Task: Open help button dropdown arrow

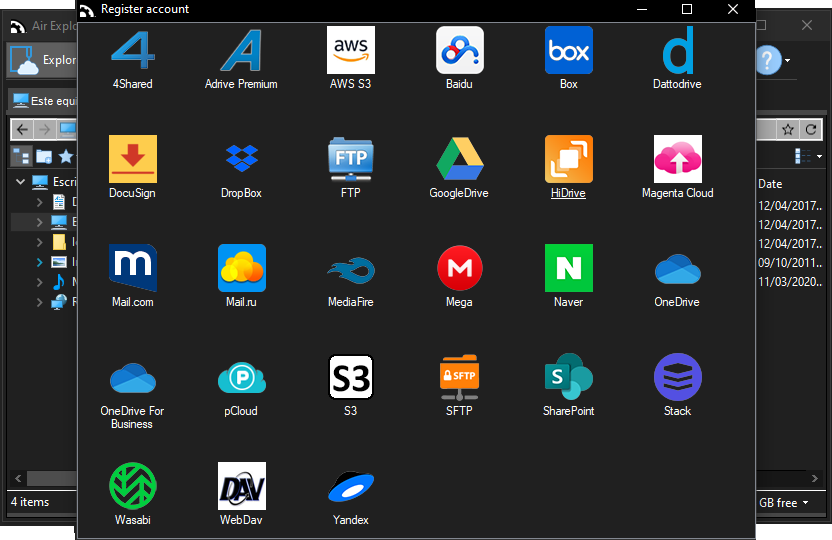Action: (787, 60)
